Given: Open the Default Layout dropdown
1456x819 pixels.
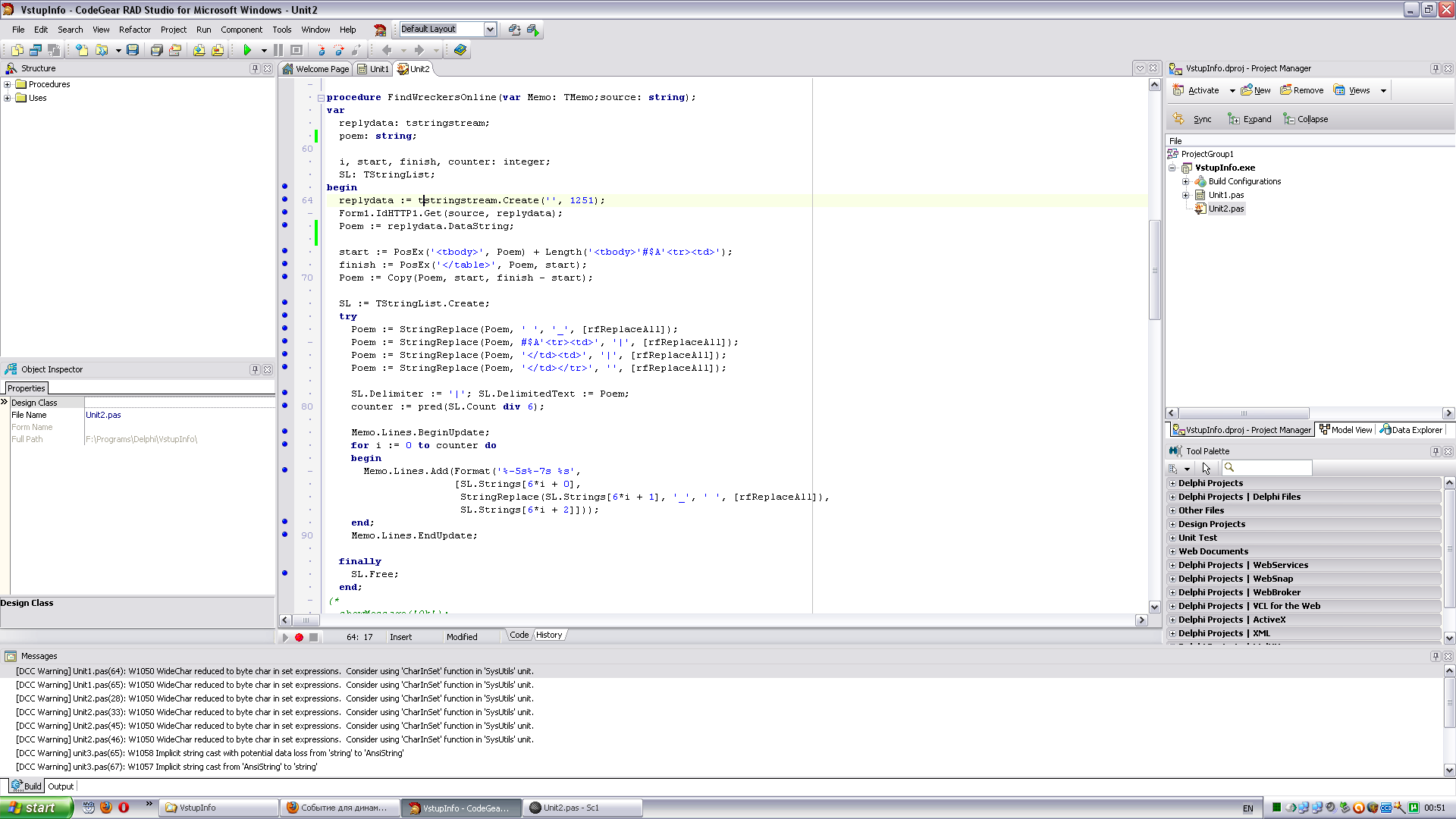Looking at the screenshot, I should [490, 30].
